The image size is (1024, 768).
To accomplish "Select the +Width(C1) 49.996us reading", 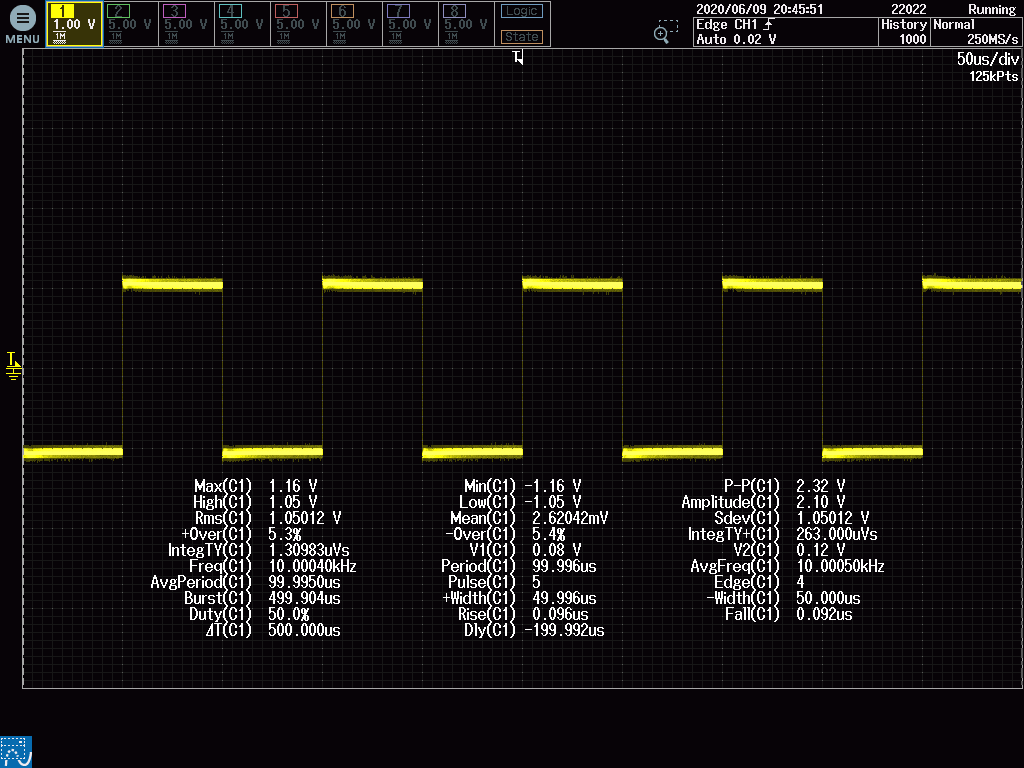I will (x=519, y=598).
